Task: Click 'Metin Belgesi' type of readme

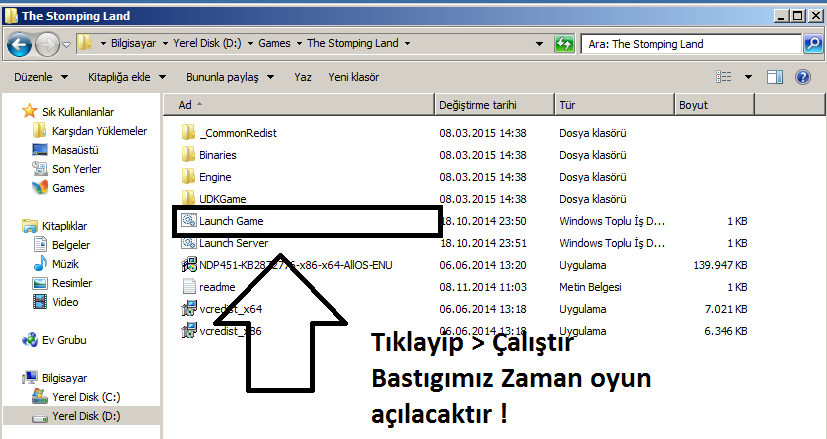Action: point(590,287)
